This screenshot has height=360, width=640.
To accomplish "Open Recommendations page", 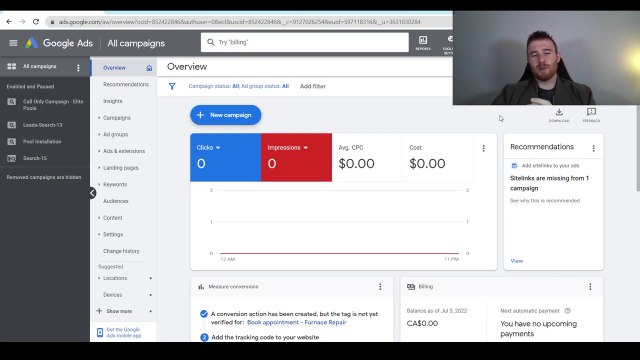I will coord(126,84).
